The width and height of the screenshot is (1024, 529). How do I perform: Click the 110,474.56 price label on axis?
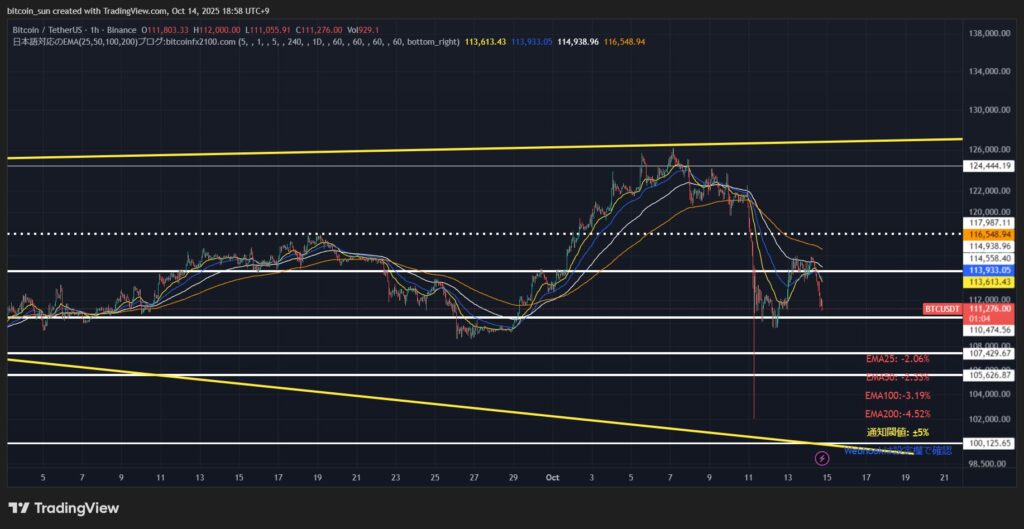(991, 330)
